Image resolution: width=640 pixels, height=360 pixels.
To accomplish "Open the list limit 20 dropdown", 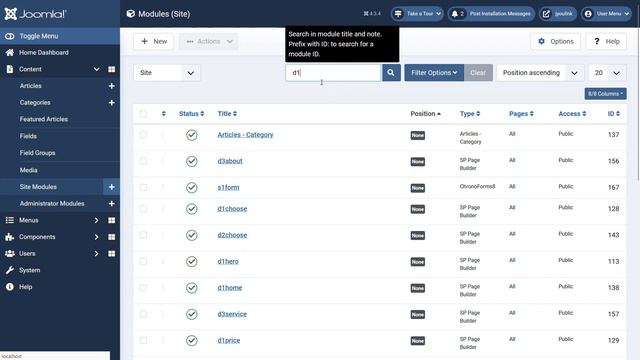I will tap(607, 73).
